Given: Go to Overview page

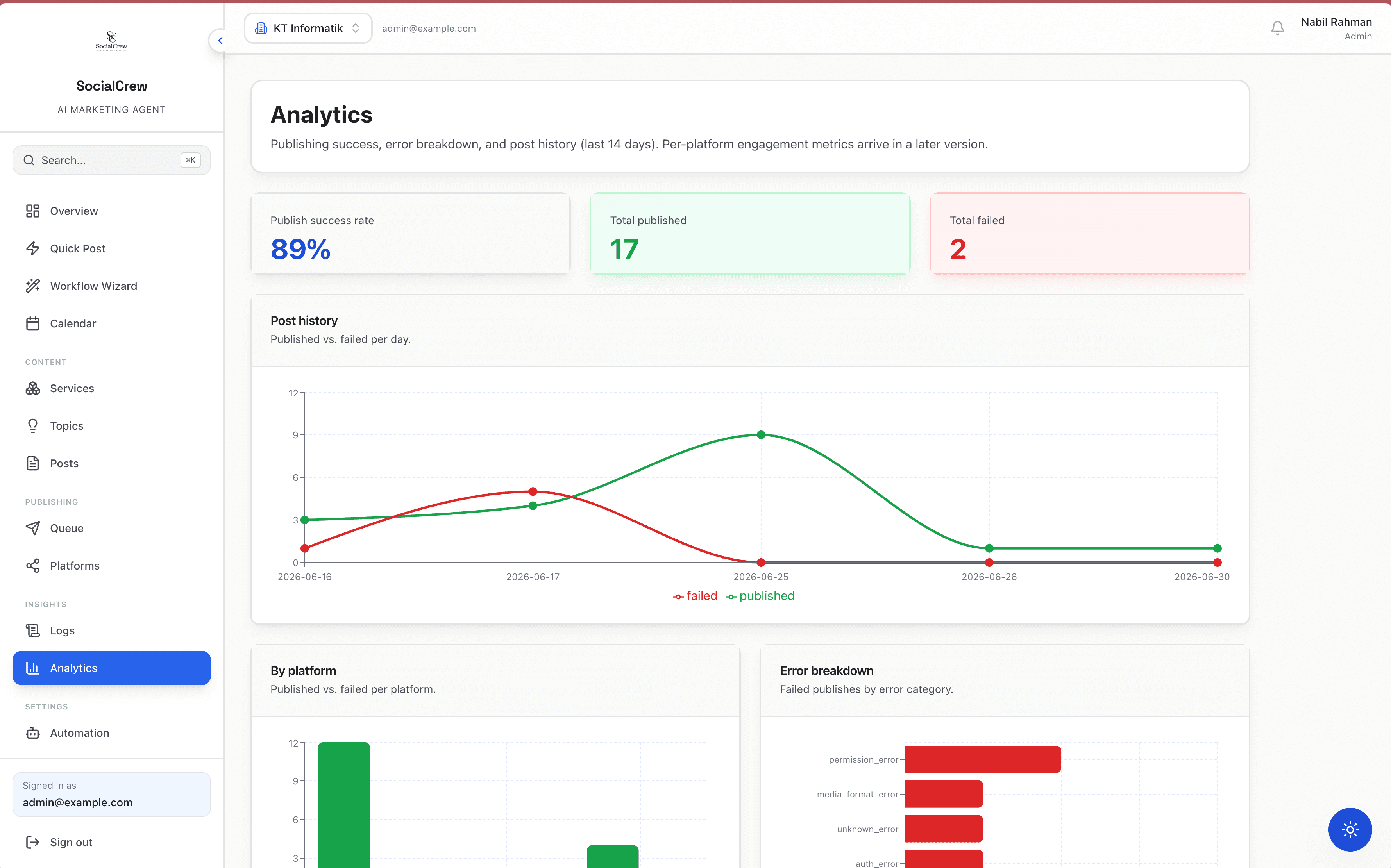Looking at the screenshot, I should point(111,211).
